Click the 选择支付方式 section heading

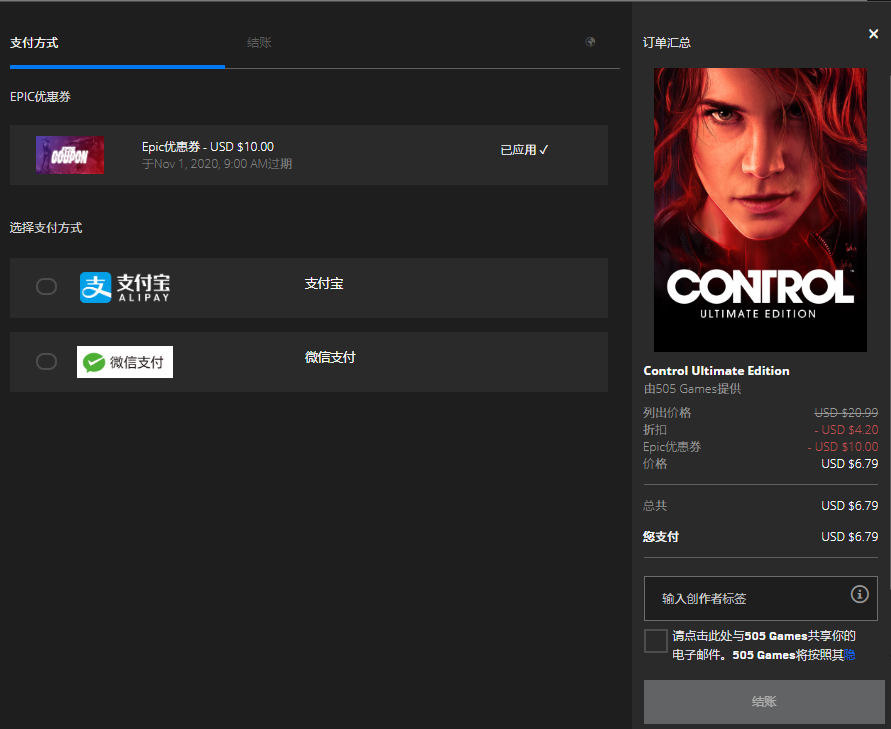[x=46, y=228]
